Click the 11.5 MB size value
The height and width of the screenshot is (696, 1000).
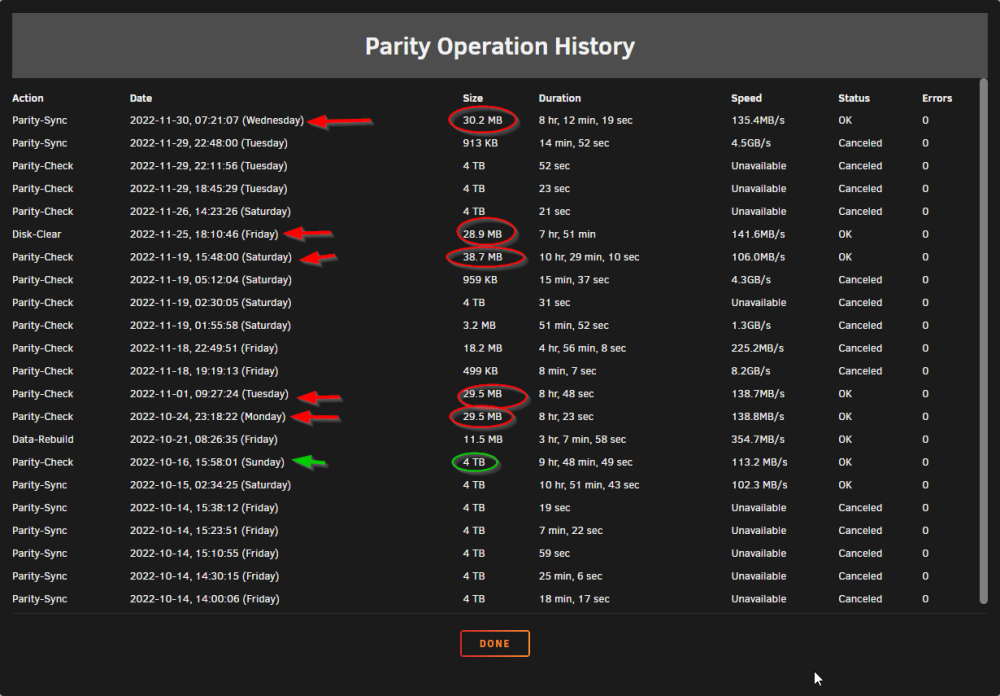(x=482, y=440)
